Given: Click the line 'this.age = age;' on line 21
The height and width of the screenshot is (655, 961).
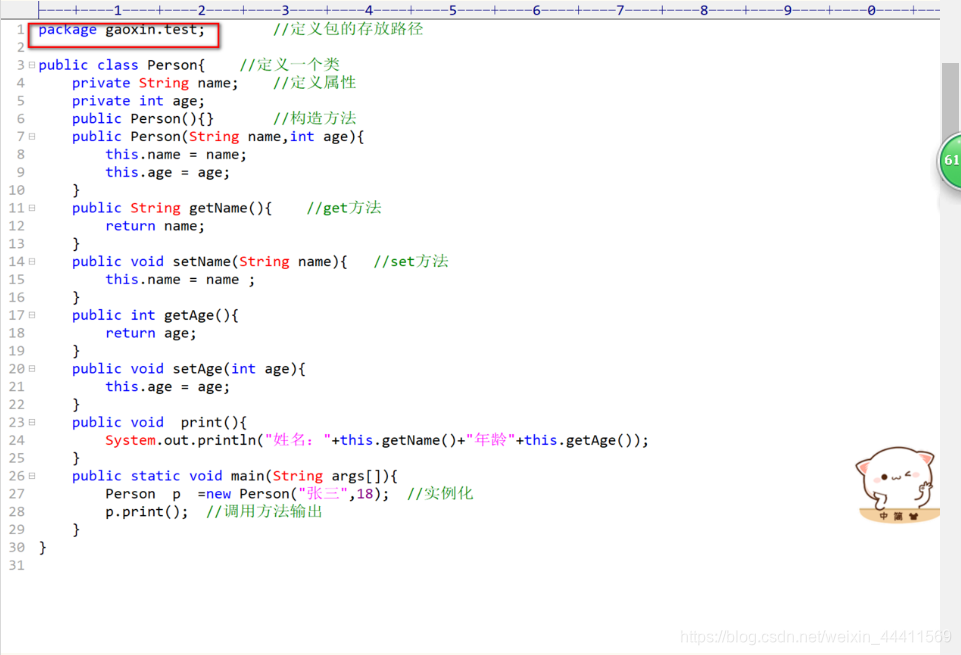Looking at the screenshot, I should click(x=168, y=387).
